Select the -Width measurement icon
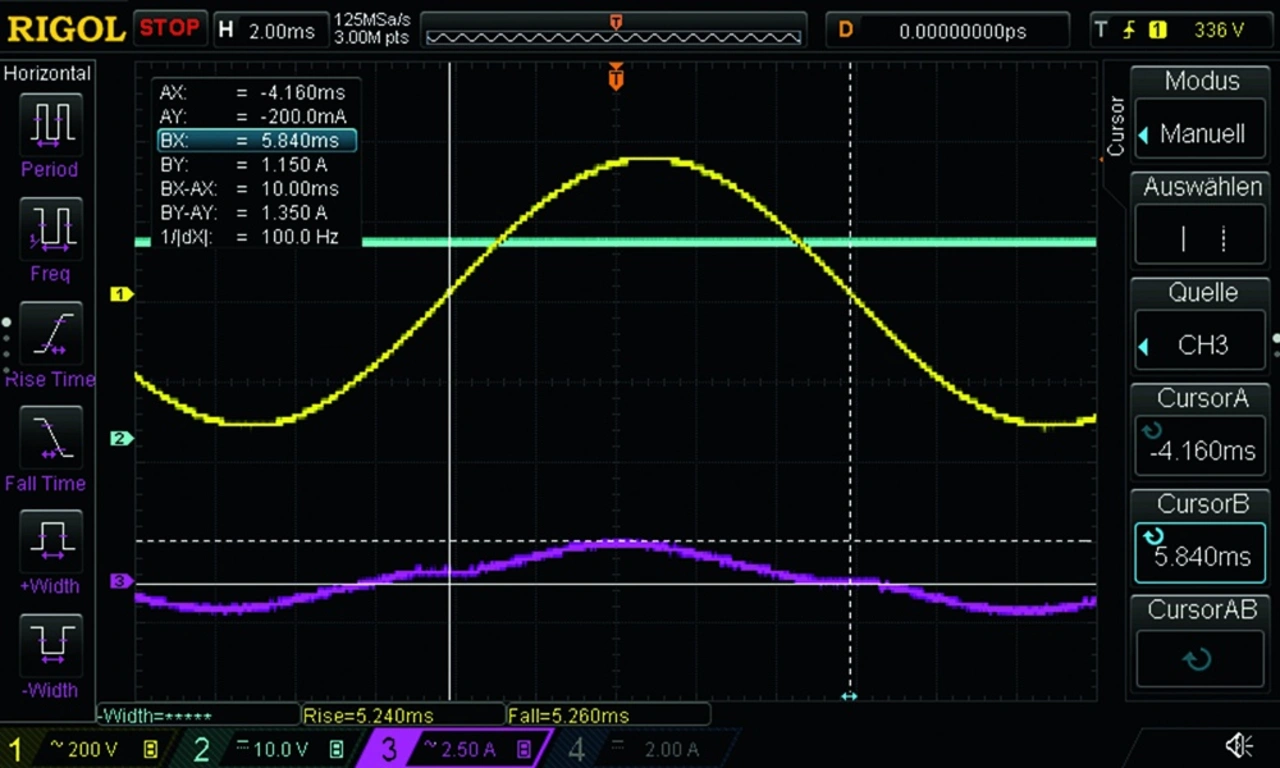Screen dimensions: 1280x768 (x=49, y=645)
